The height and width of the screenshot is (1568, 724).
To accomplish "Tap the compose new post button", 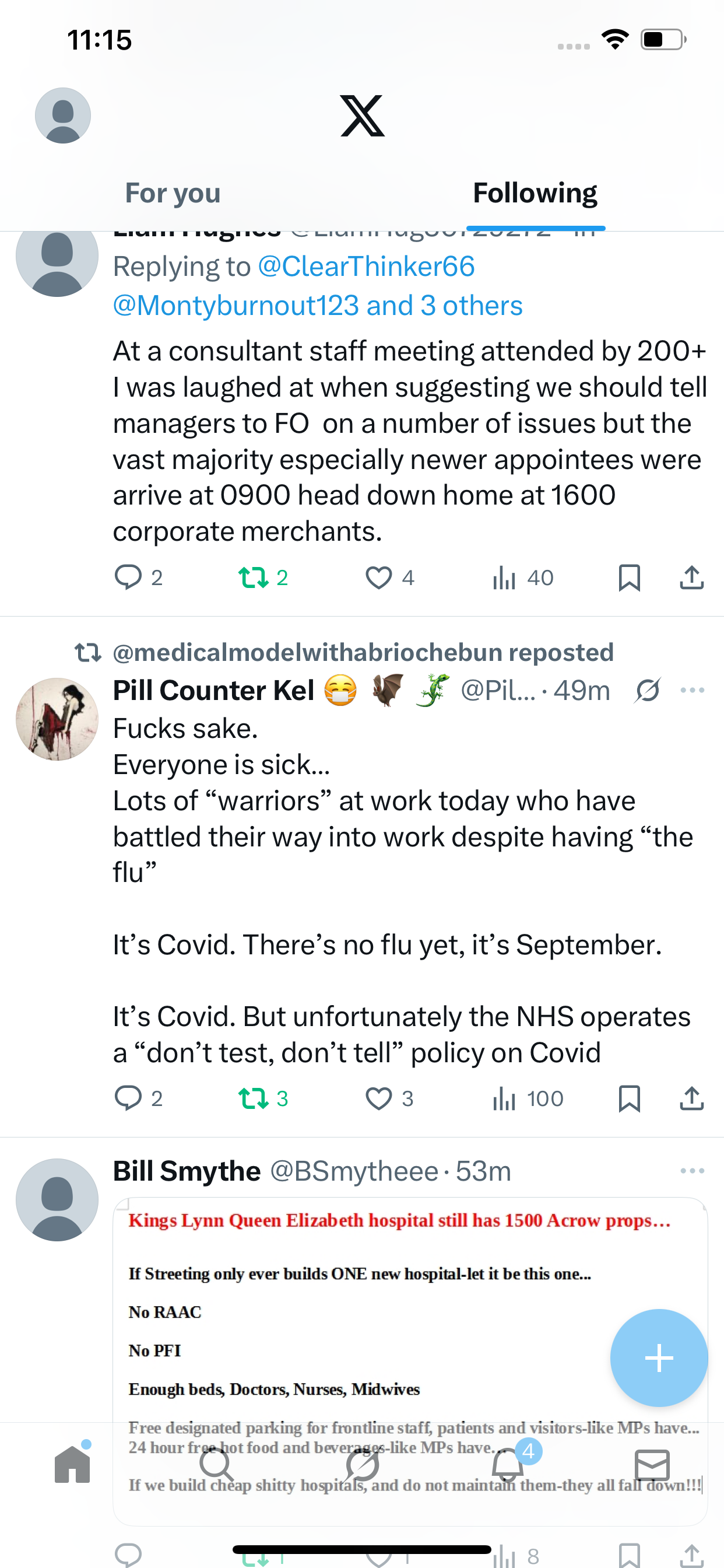I will (659, 1358).
